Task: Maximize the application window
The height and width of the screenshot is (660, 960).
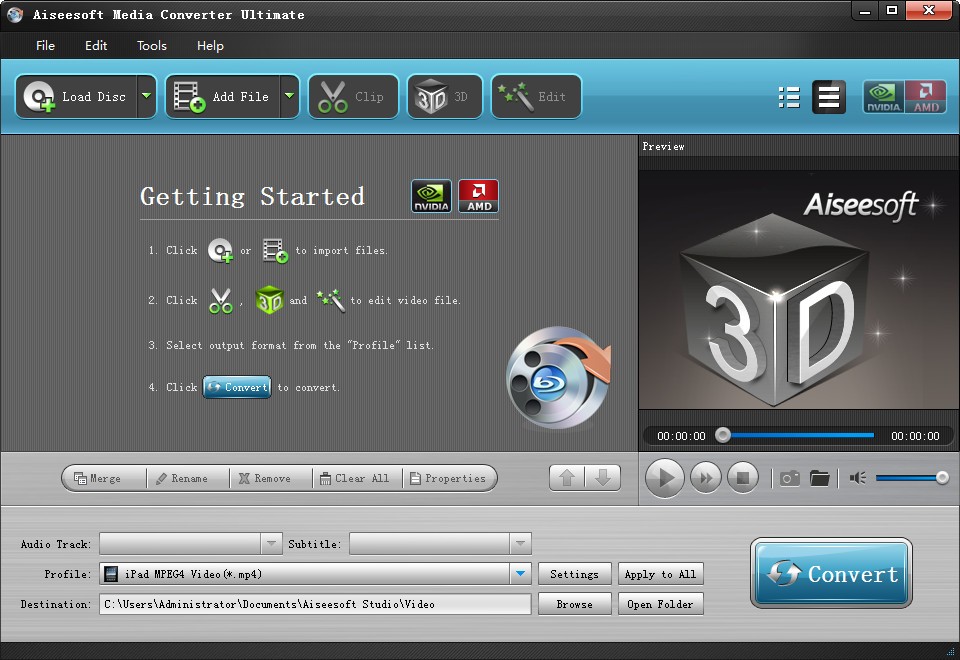Action: (x=892, y=11)
